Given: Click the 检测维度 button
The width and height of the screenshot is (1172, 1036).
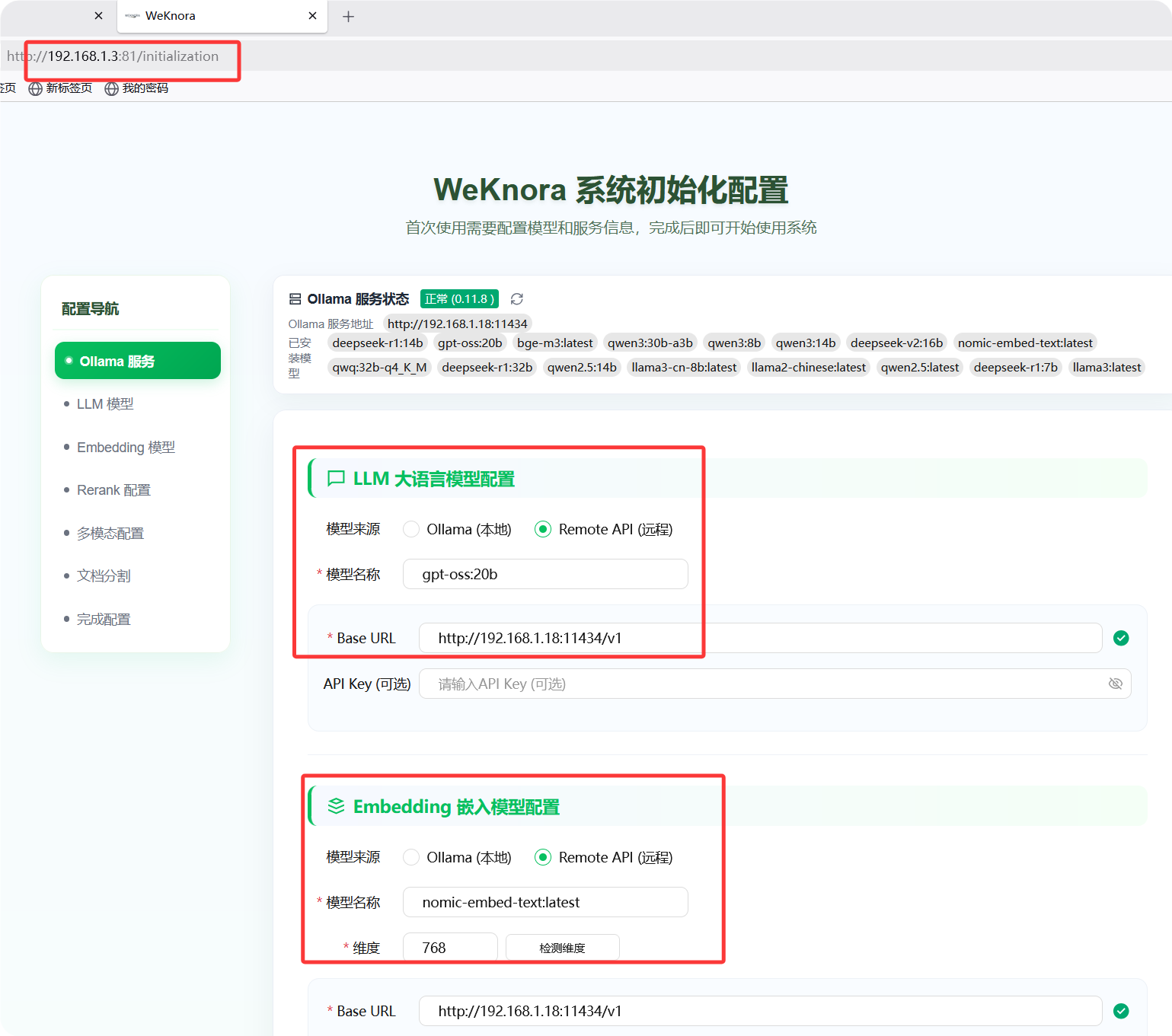Looking at the screenshot, I should 562,948.
